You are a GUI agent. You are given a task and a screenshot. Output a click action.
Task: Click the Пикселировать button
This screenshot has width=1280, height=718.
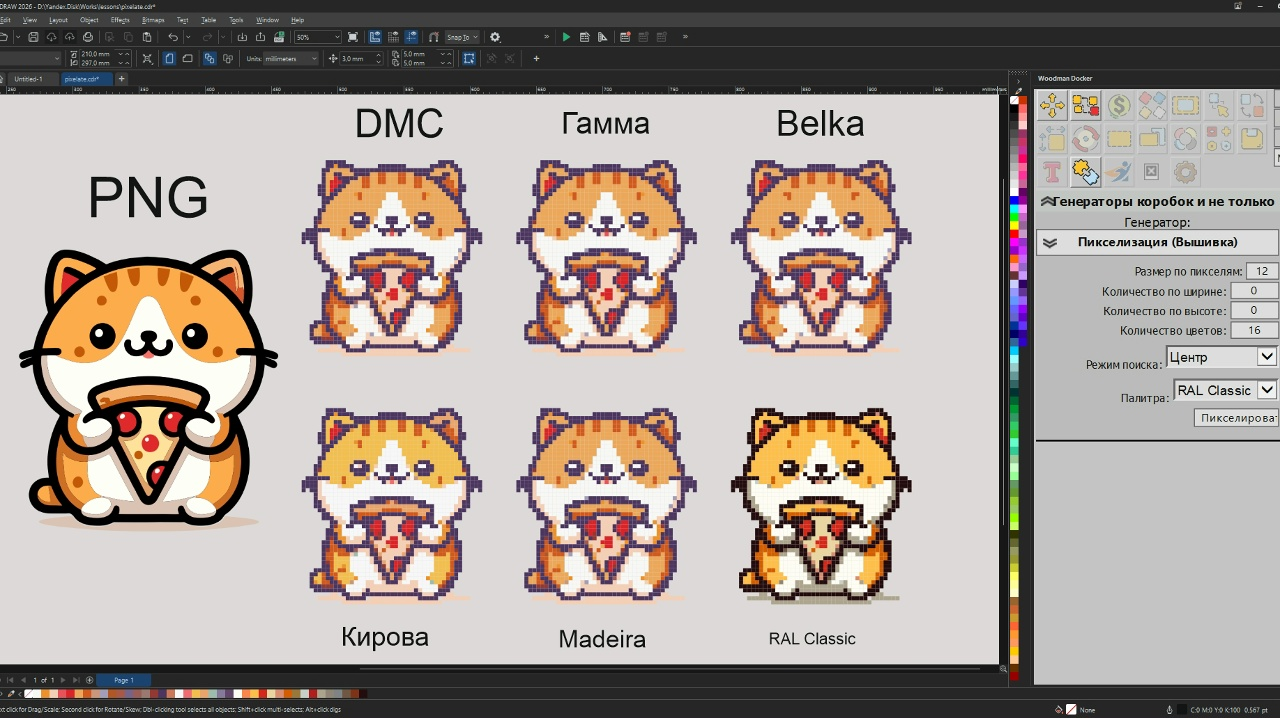[x=1237, y=418]
